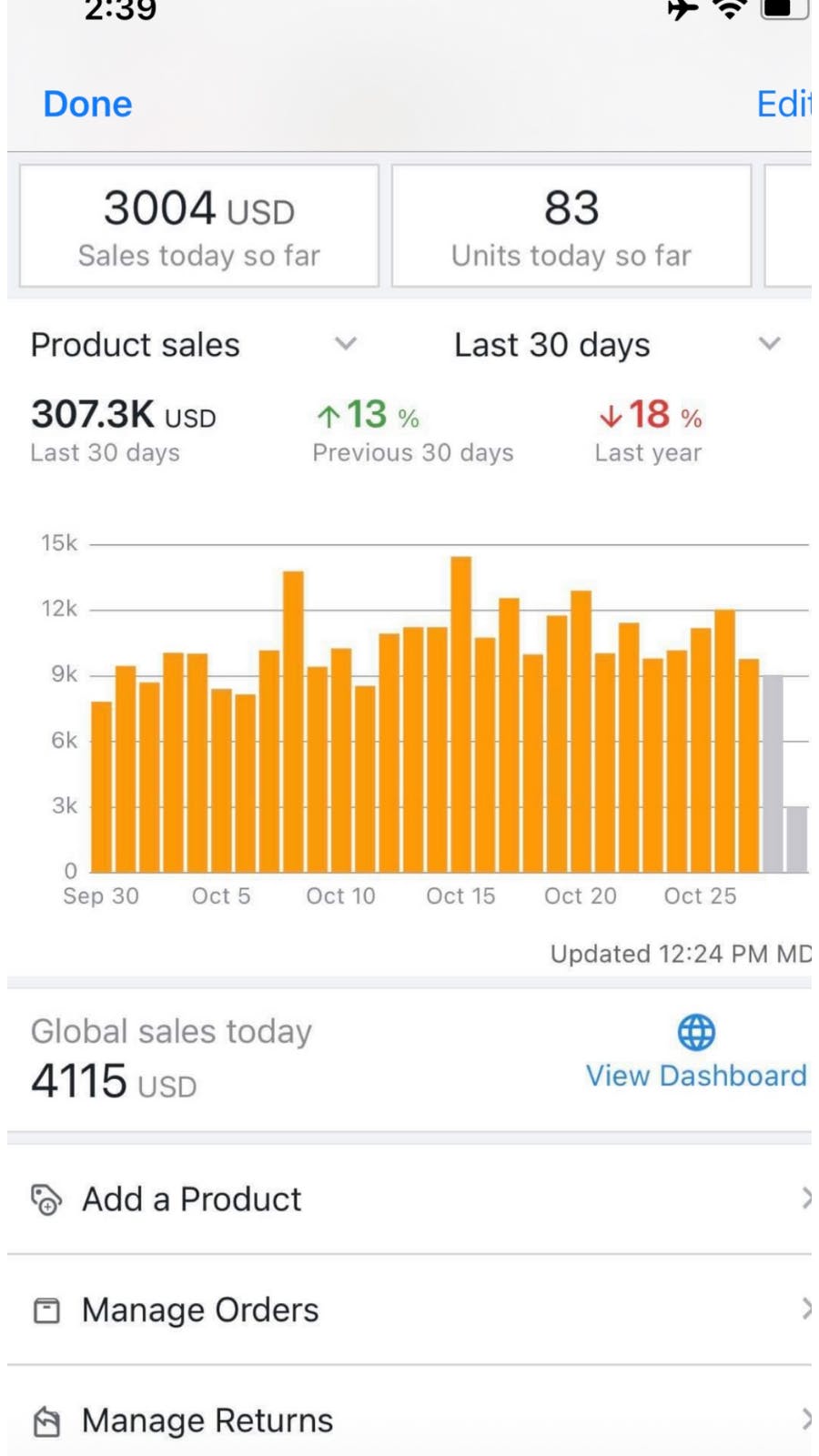Tap the Edit button

point(783,104)
